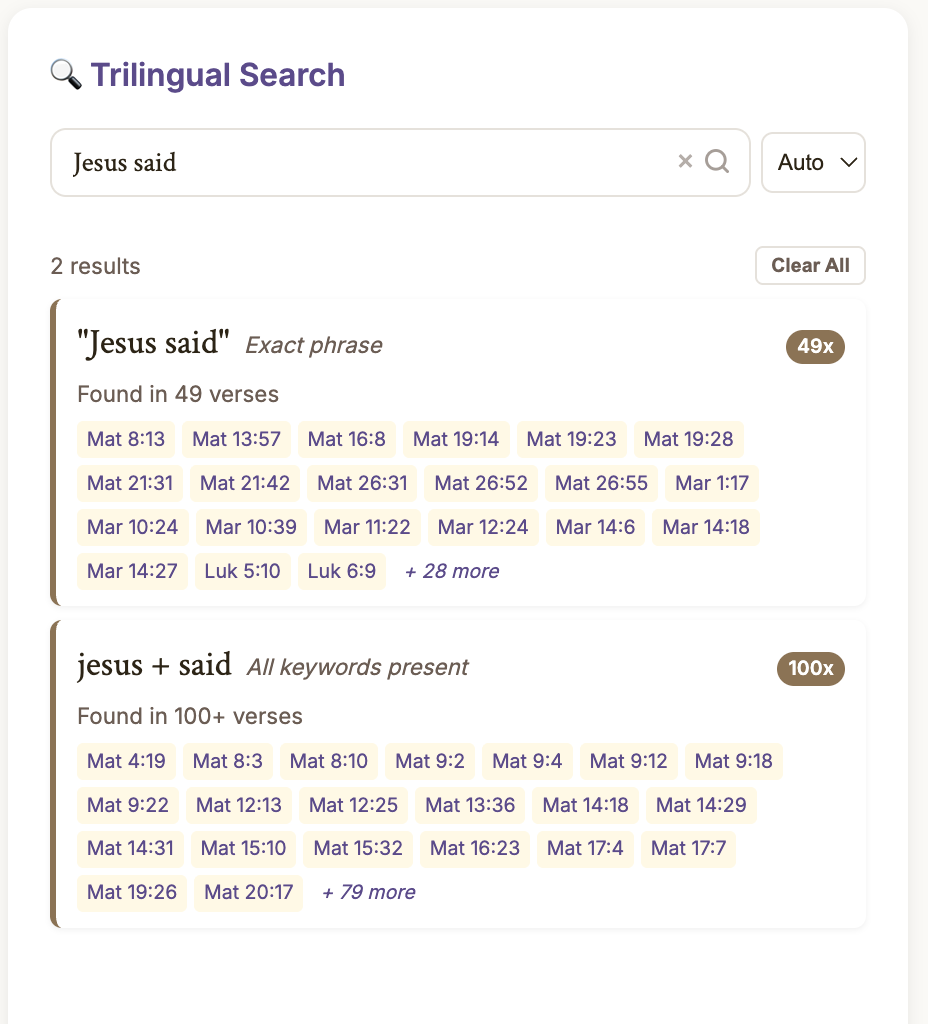Expand the 79 additional keyword matches
This screenshot has width=928, height=1024.
[368, 891]
